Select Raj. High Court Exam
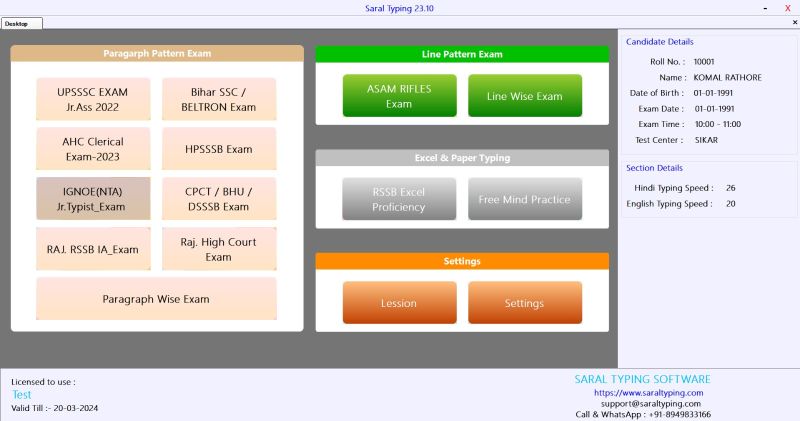Image resolution: width=800 pixels, height=421 pixels. point(219,249)
